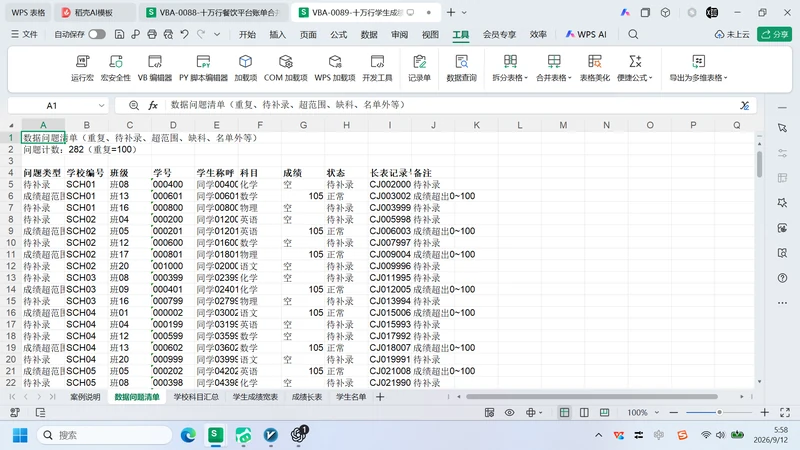This screenshot has height=450, width=800.
Task: Click the print icon in quick toolbar
Action: coord(152,34)
